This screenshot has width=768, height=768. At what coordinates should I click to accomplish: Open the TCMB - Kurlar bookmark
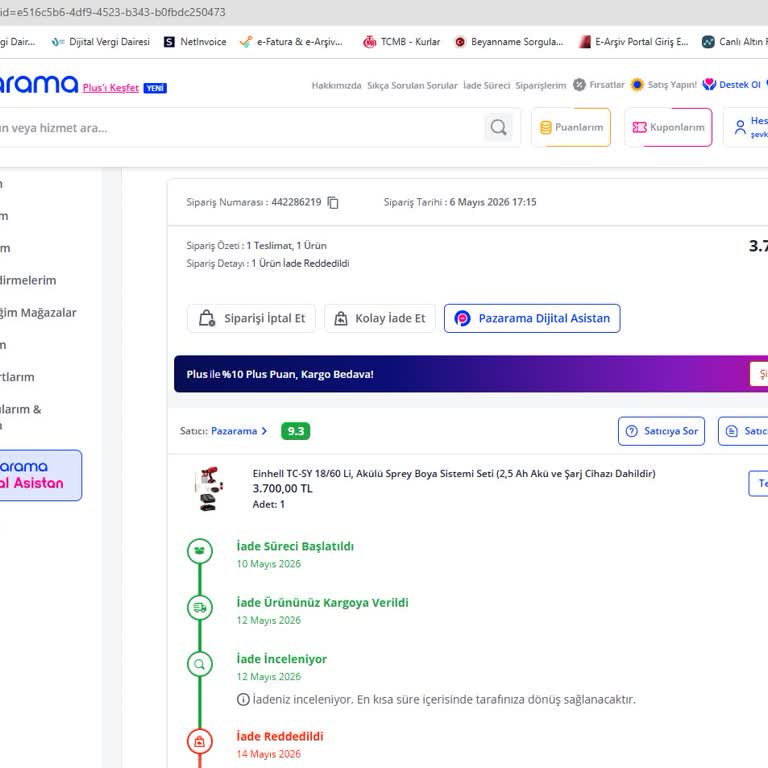tap(401, 42)
